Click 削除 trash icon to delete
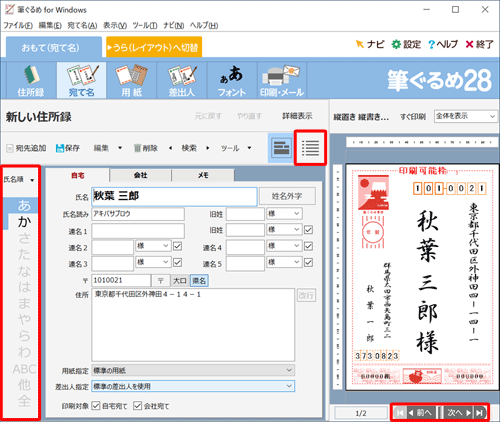500x422 pixels. [146, 148]
